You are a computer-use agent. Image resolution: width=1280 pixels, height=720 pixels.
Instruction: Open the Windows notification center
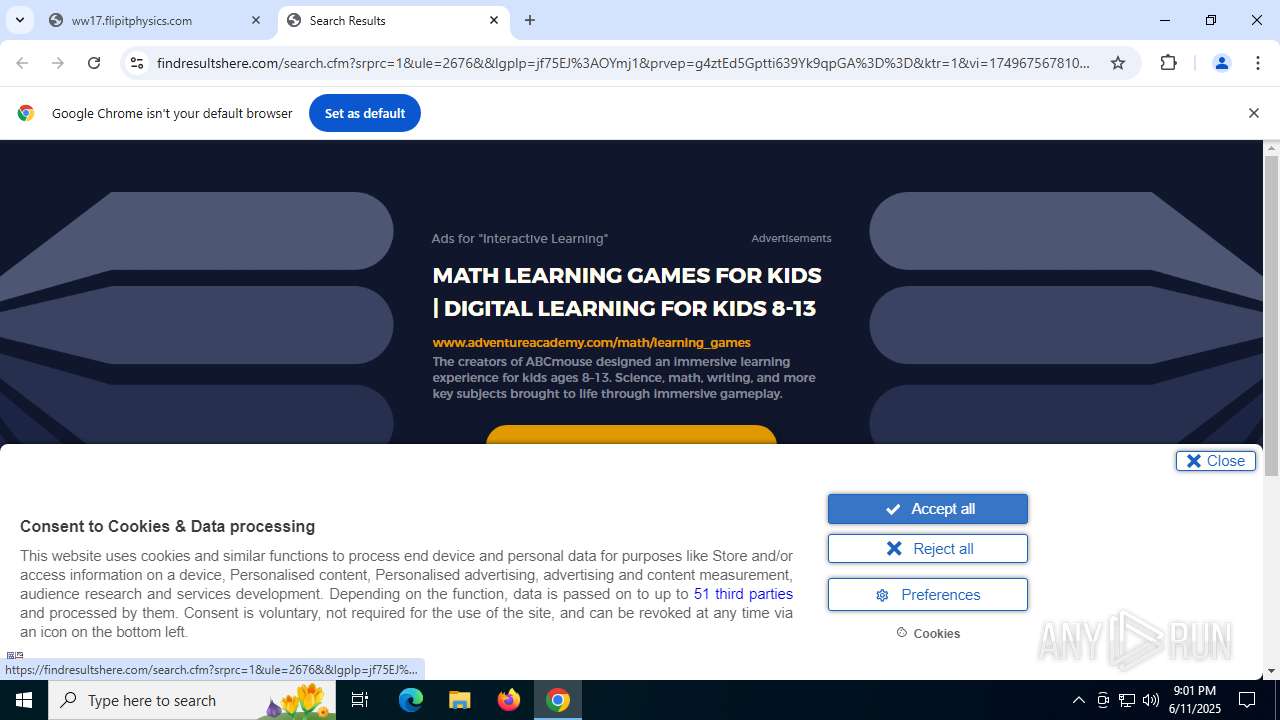(1247, 700)
